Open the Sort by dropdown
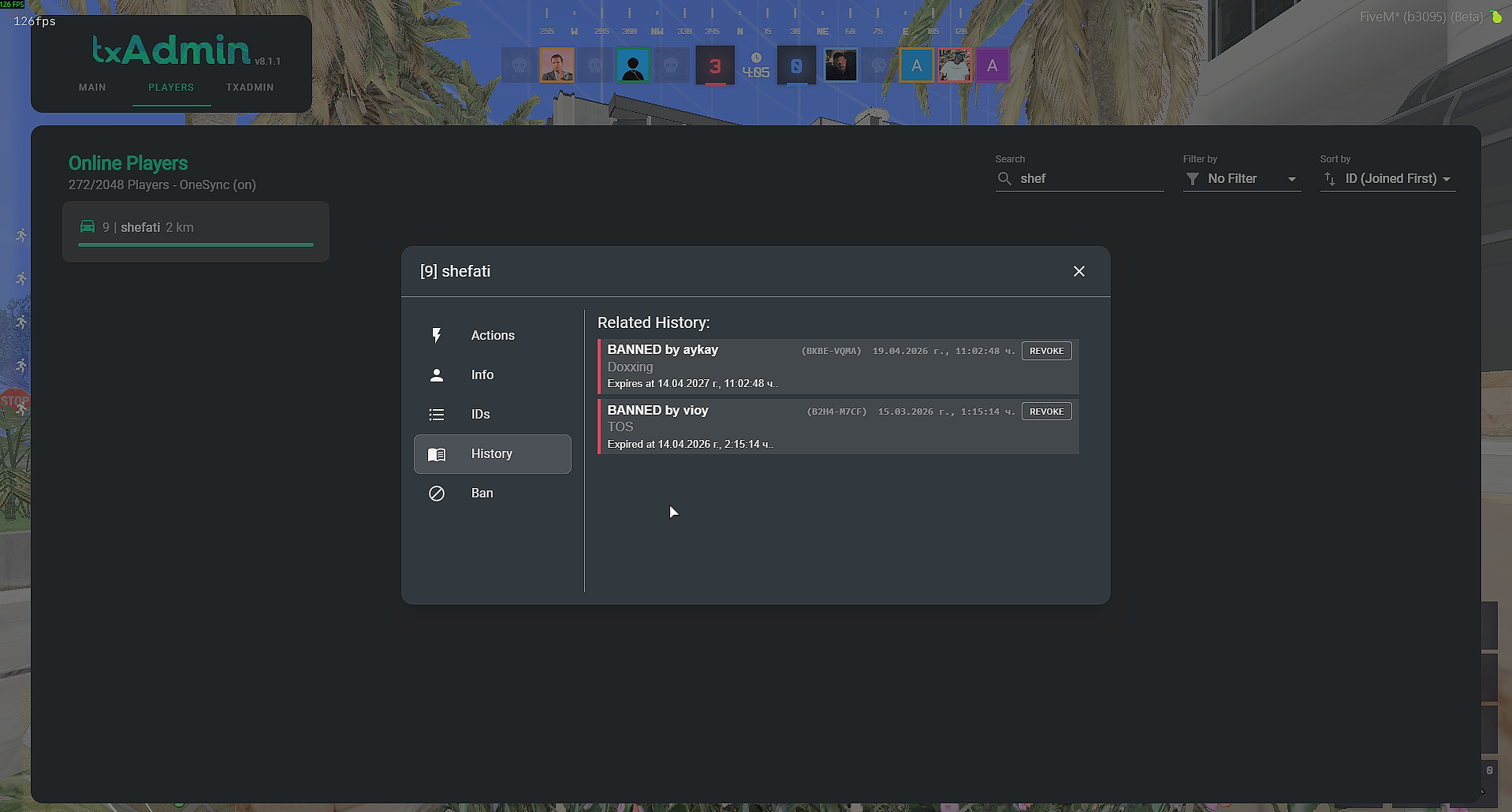 coord(1387,179)
